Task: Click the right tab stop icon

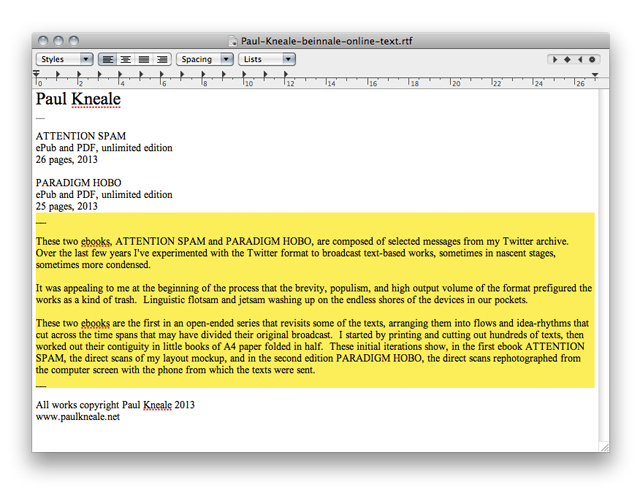Action: point(580,60)
